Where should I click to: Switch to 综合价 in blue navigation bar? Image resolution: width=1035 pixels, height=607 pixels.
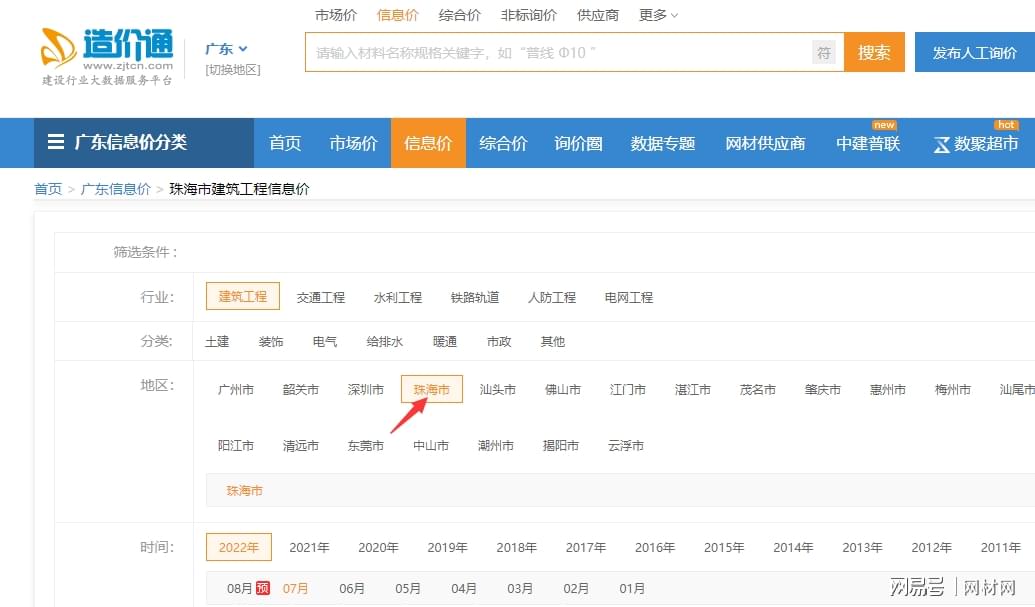pos(503,143)
